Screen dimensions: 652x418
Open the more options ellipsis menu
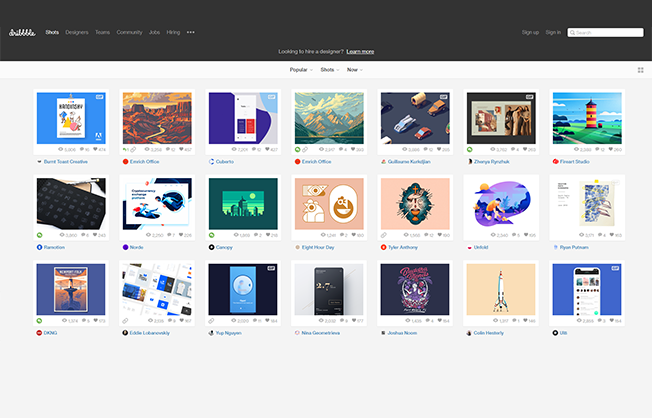tap(191, 32)
